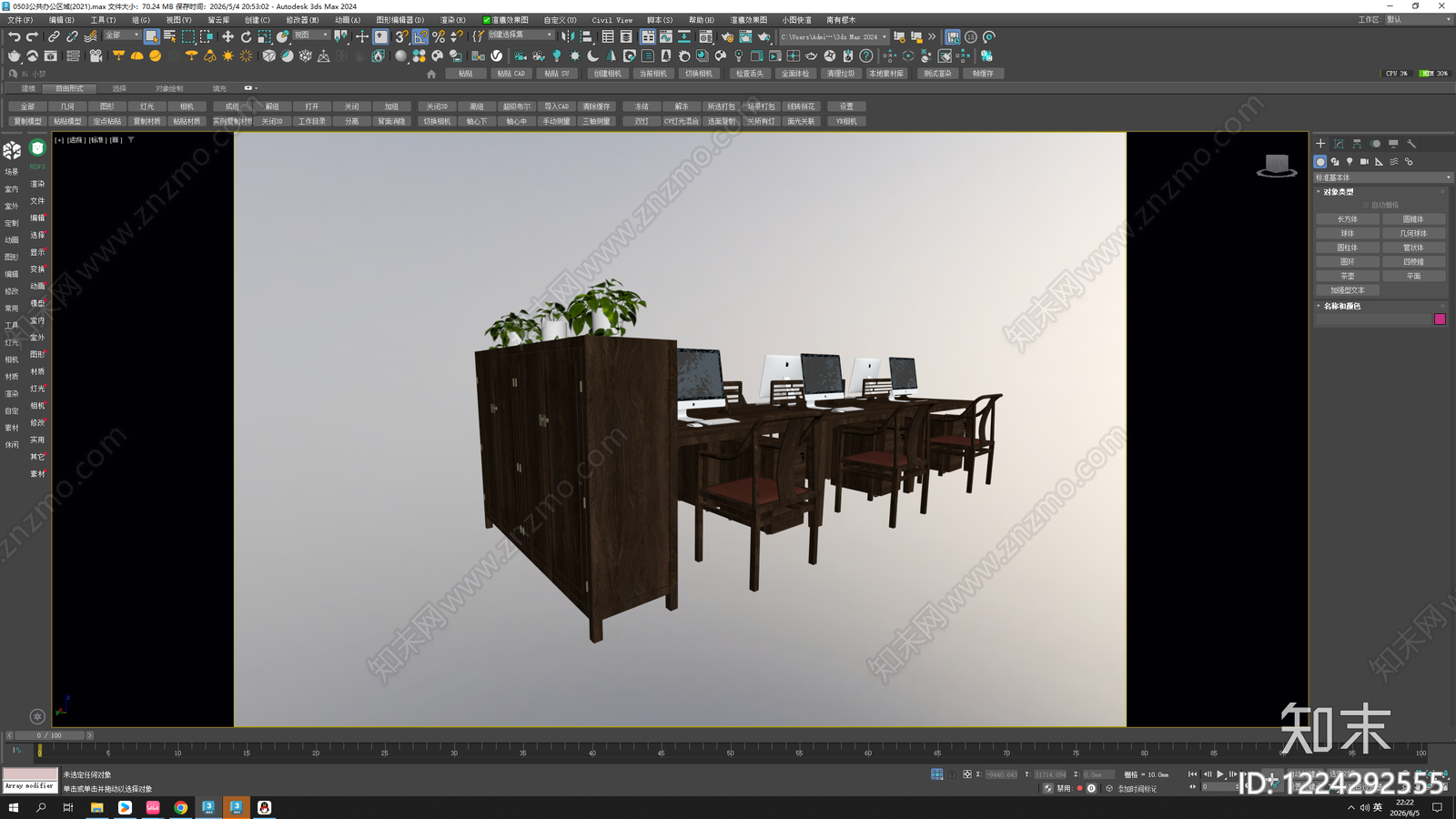1456x819 pixels.
Task: Click the 导入CAD button
Action: pyautogui.click(x=556, y=106)
